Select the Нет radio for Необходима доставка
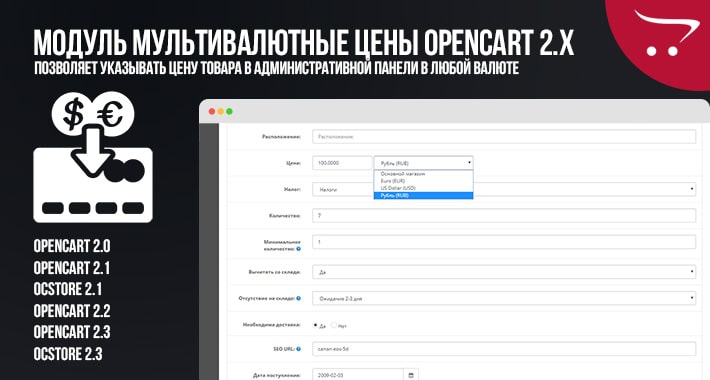Viewport: 710px width, 380px height. point(334,325)
